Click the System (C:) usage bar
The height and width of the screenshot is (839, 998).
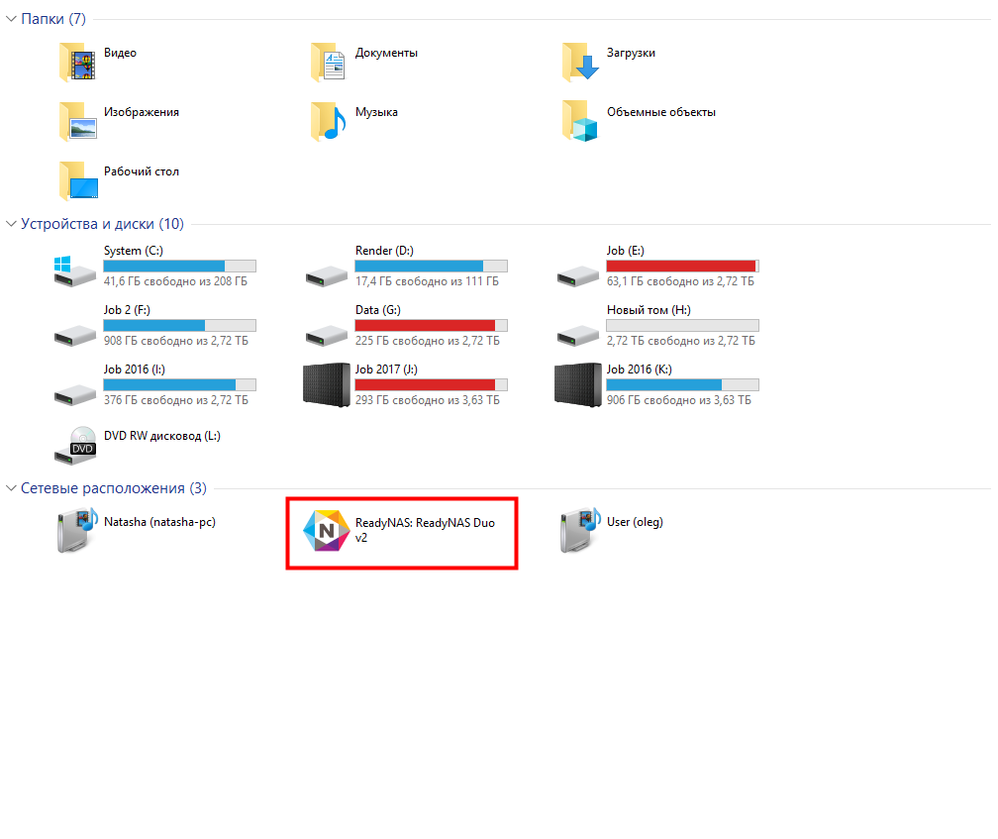[x=180, y=266]
